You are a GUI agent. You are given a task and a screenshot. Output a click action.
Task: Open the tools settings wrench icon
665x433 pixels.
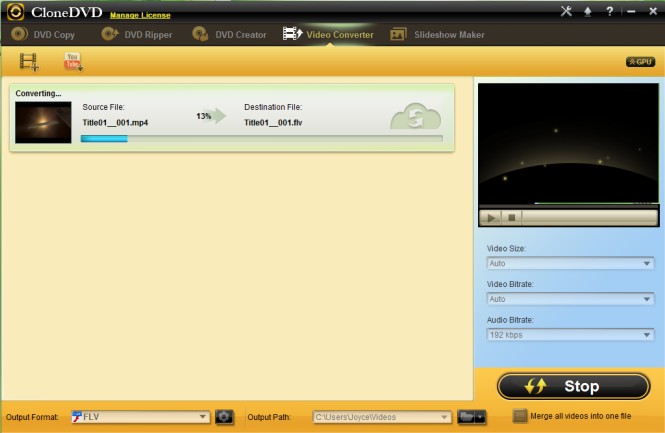click(566, 11)
